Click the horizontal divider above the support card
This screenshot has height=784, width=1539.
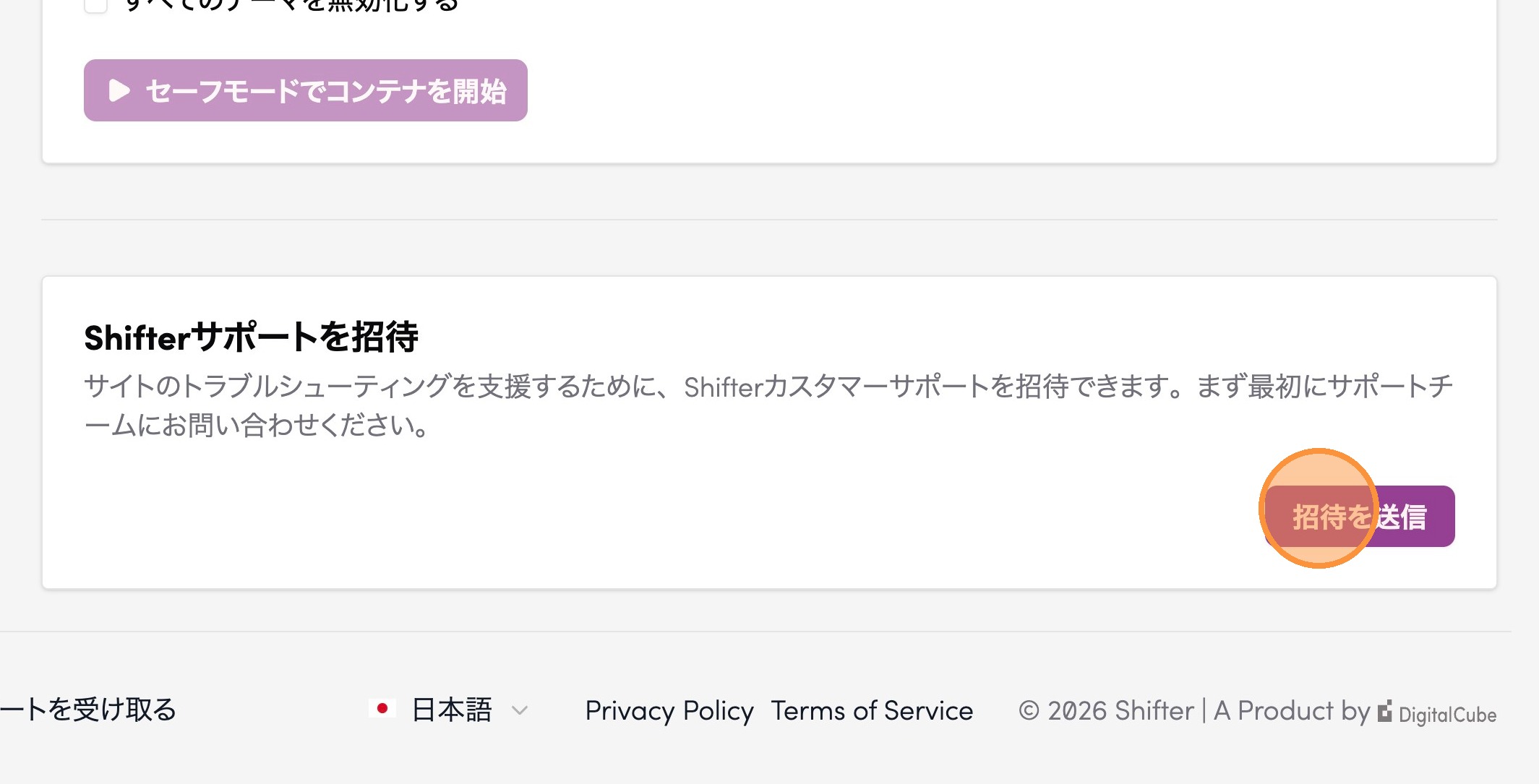pos(769,220)
